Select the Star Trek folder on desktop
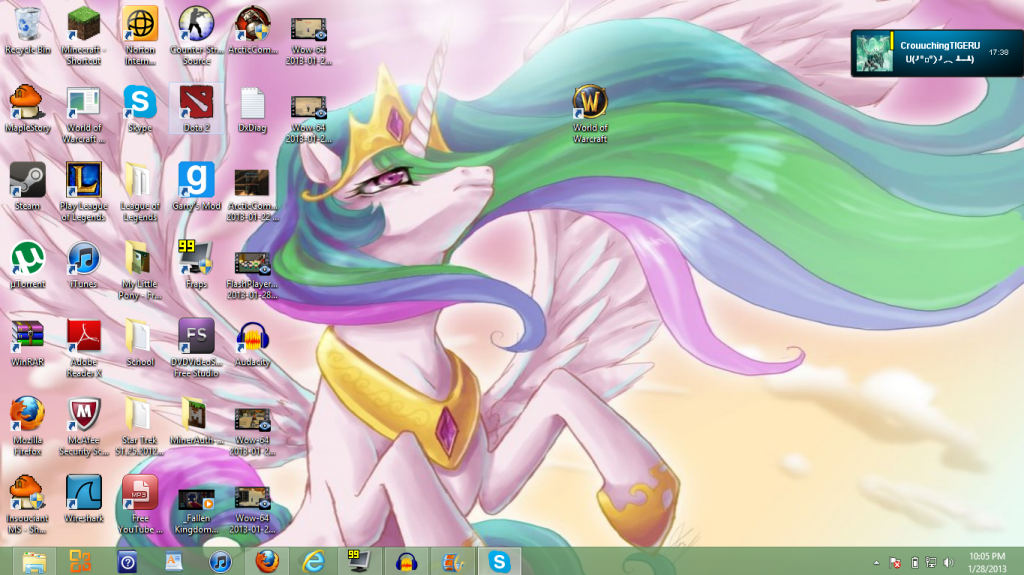Viewport: 1024px width, 575px height. click(x=140, y=426)
